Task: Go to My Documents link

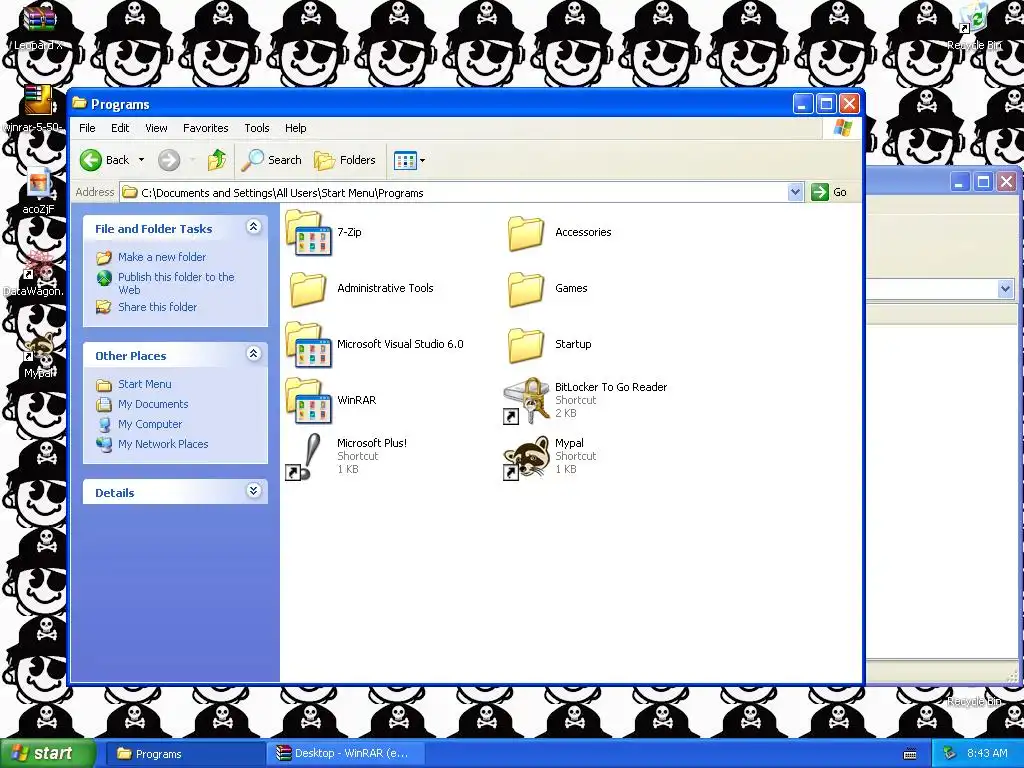Action: (153, 404)
